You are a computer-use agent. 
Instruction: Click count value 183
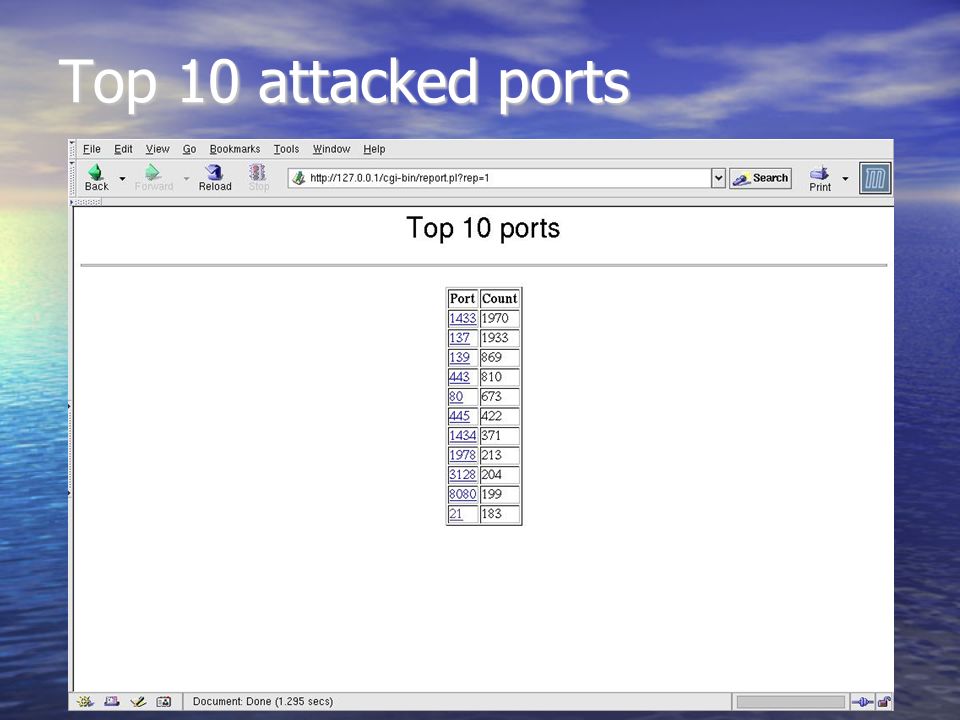pos(492,514)
